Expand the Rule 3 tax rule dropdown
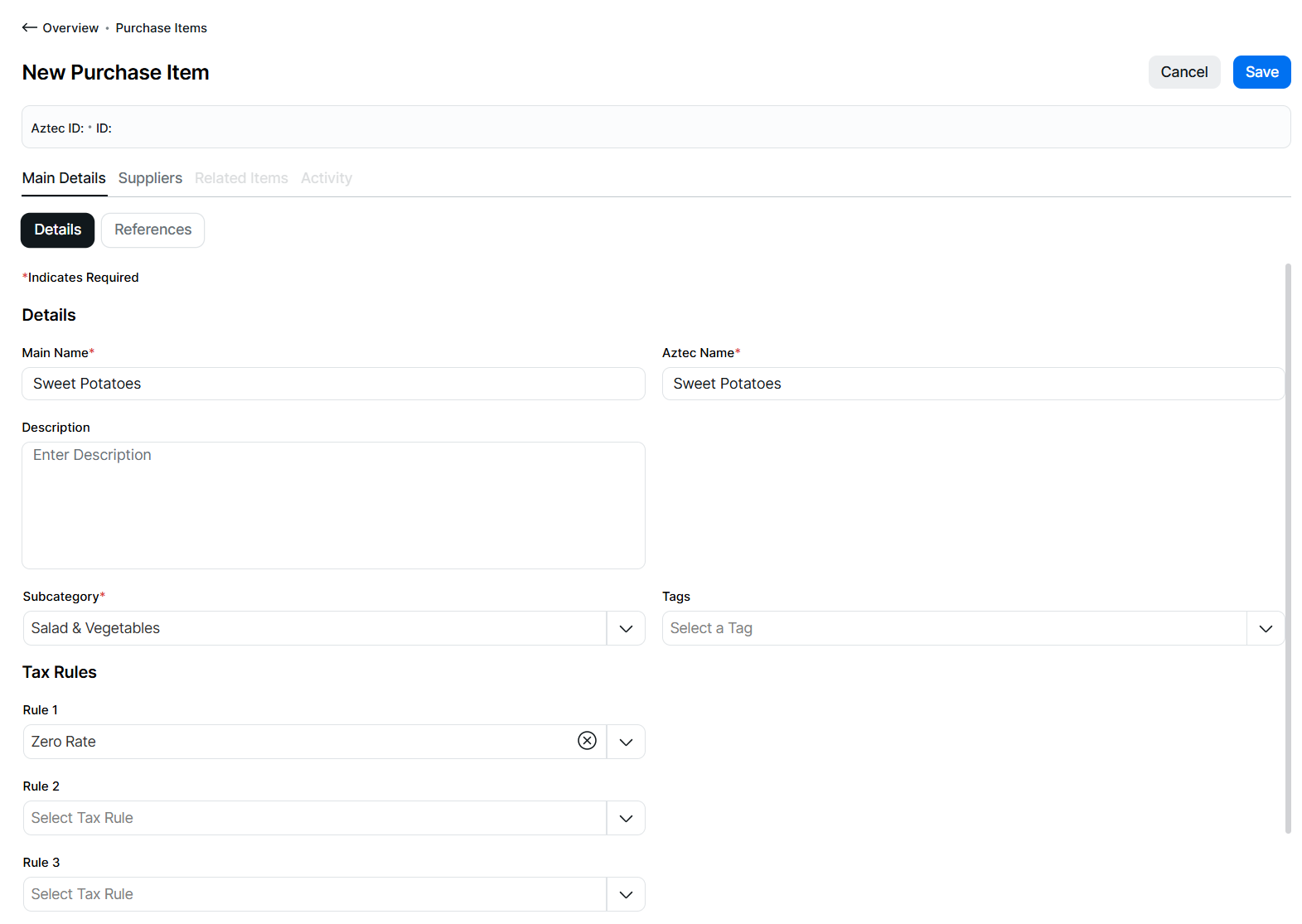 click(x=626, y=894)
